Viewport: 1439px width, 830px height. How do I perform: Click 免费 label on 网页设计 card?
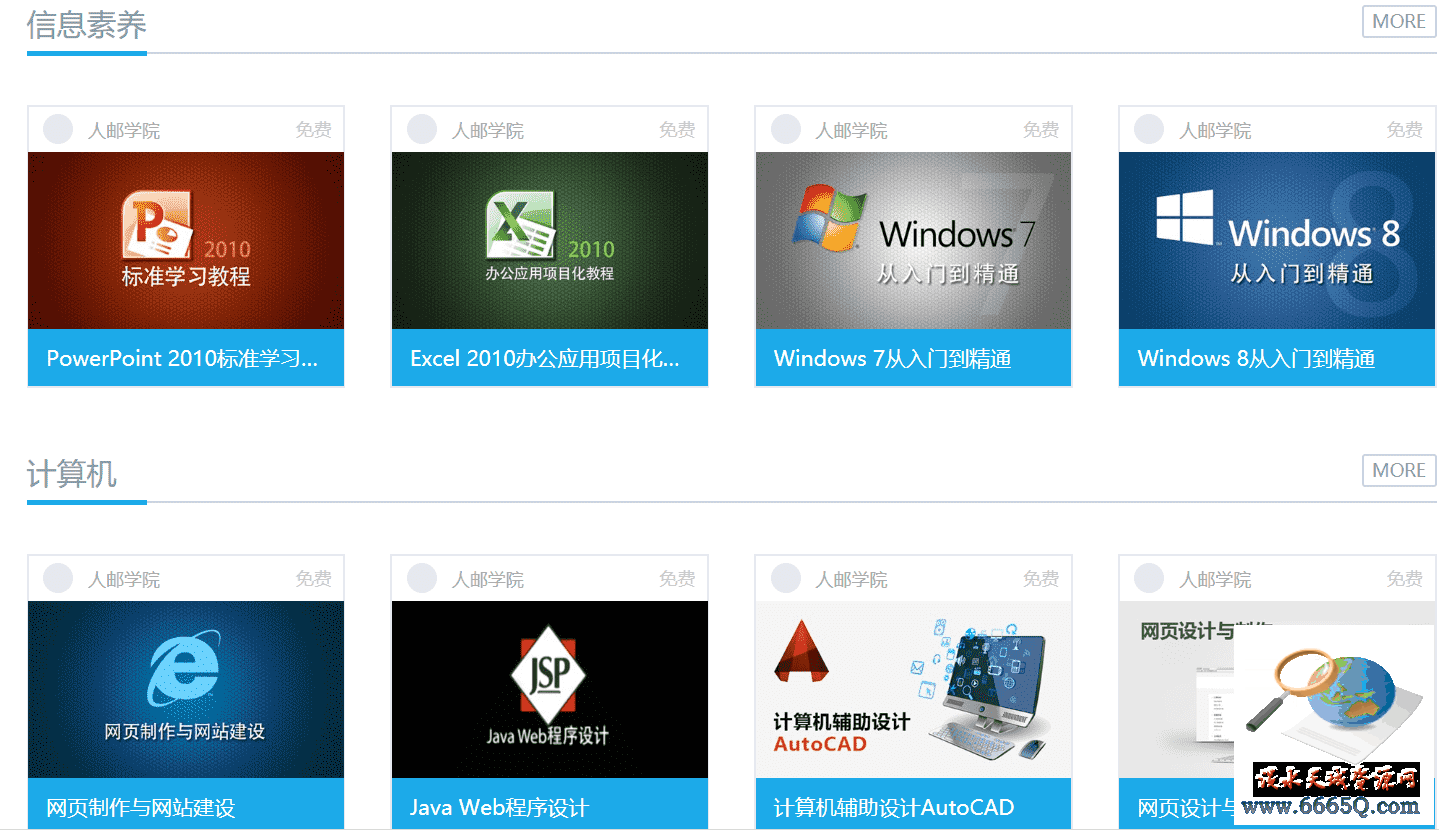coord(1405,578)
